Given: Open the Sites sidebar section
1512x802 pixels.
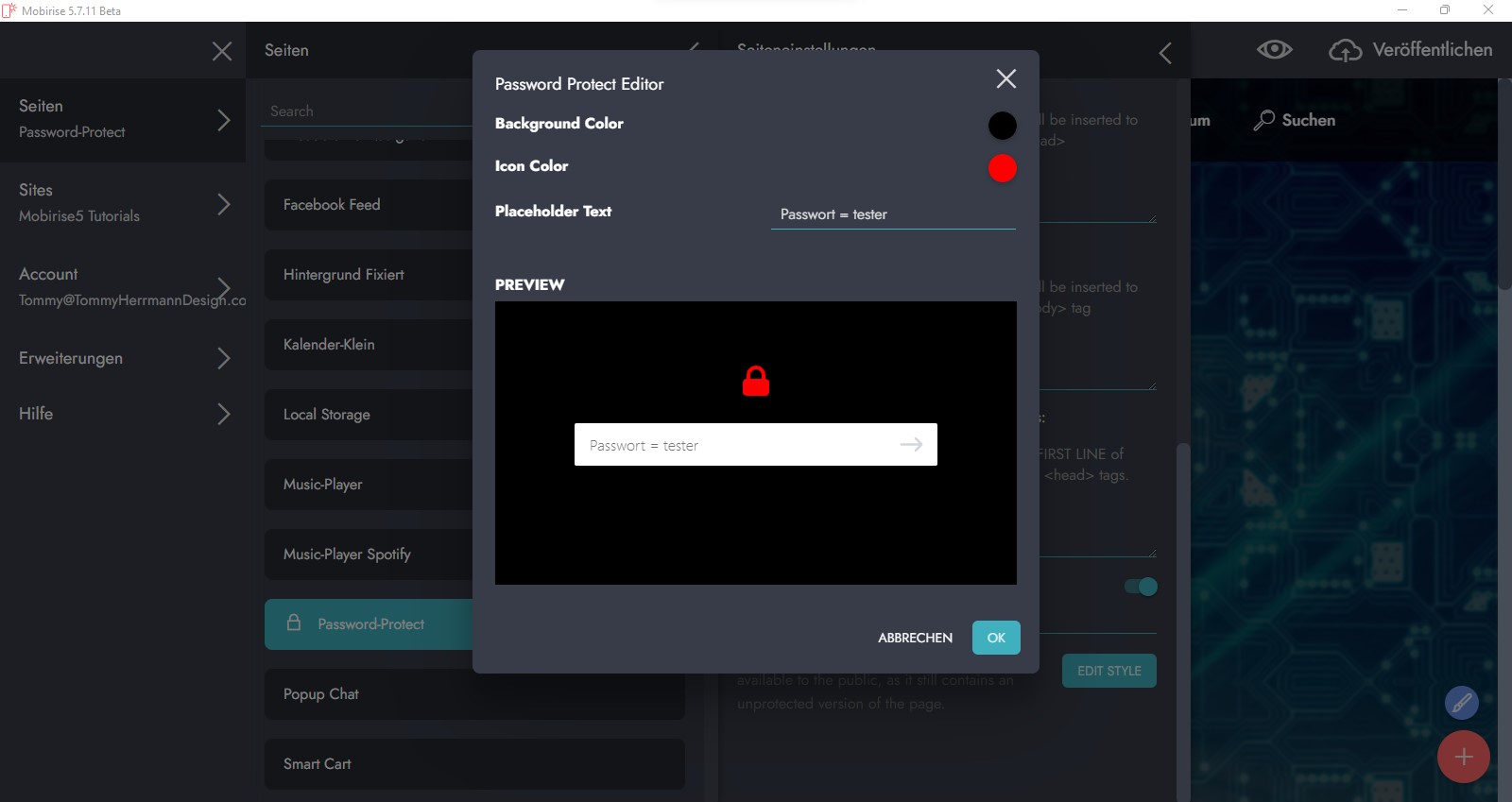Looking at the screenshot, I should click(123, 204).
